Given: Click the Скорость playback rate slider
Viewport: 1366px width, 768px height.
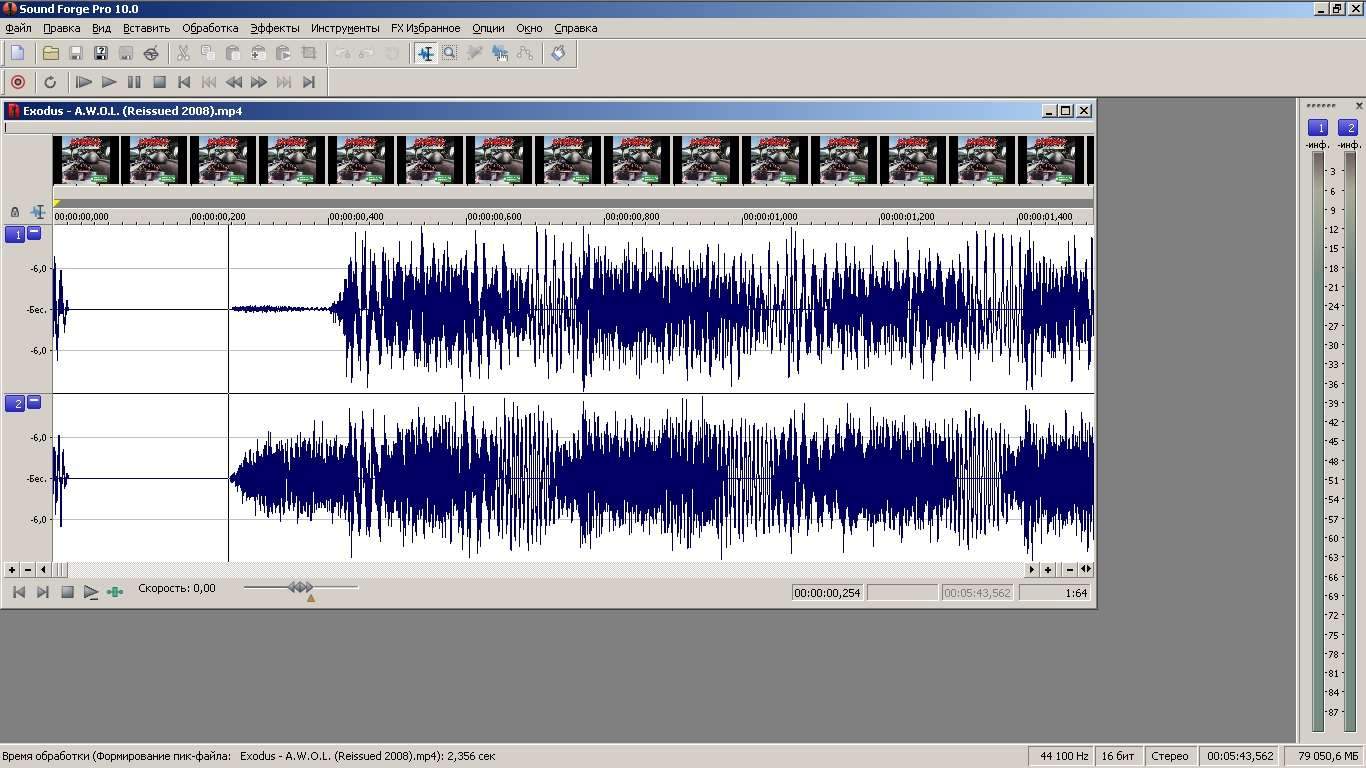Looking at the screenshot, I should pos(300,588).
